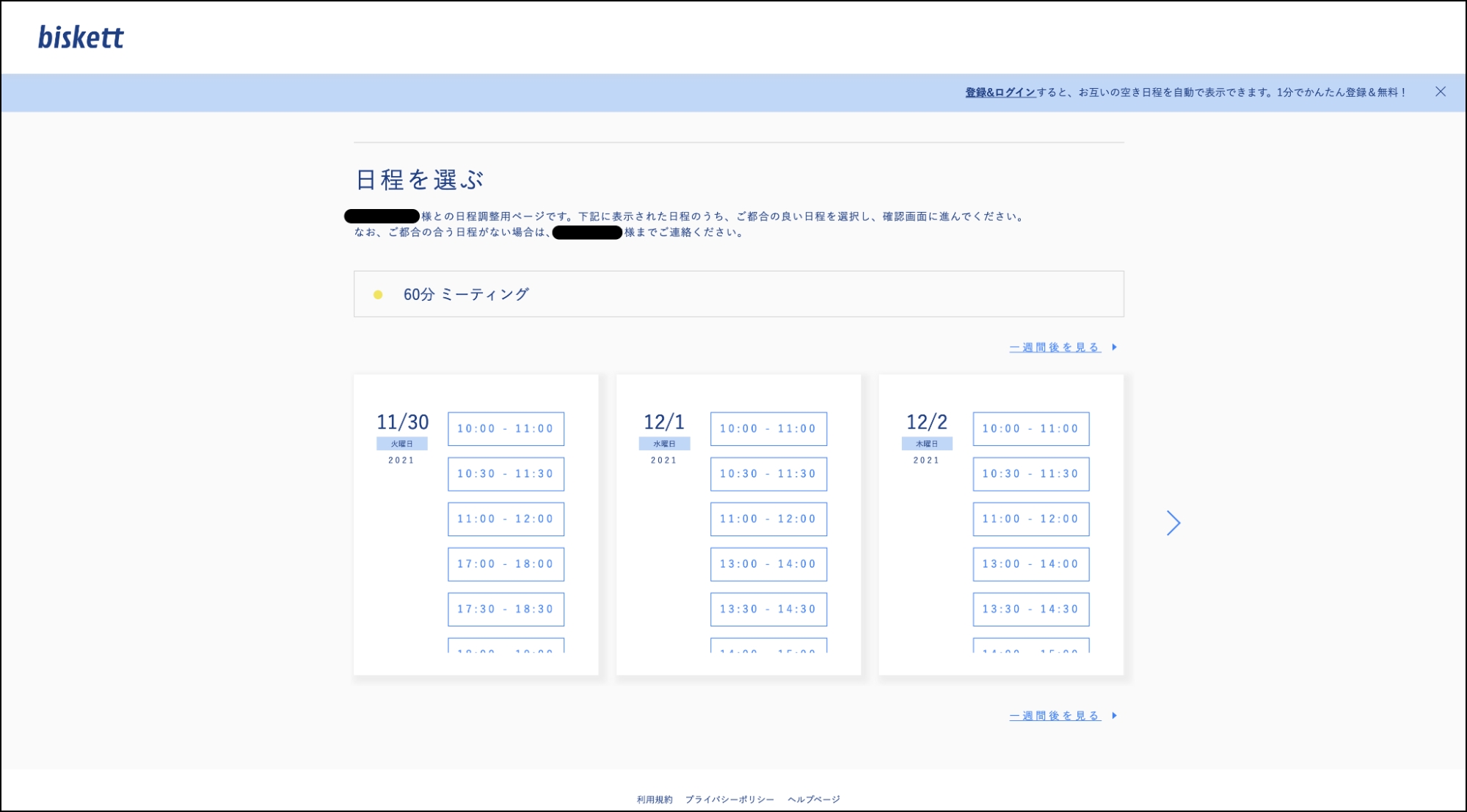
Task: Dismiss the registration banner with the X
Action: pyautogui.click(x=1441, y=92)
